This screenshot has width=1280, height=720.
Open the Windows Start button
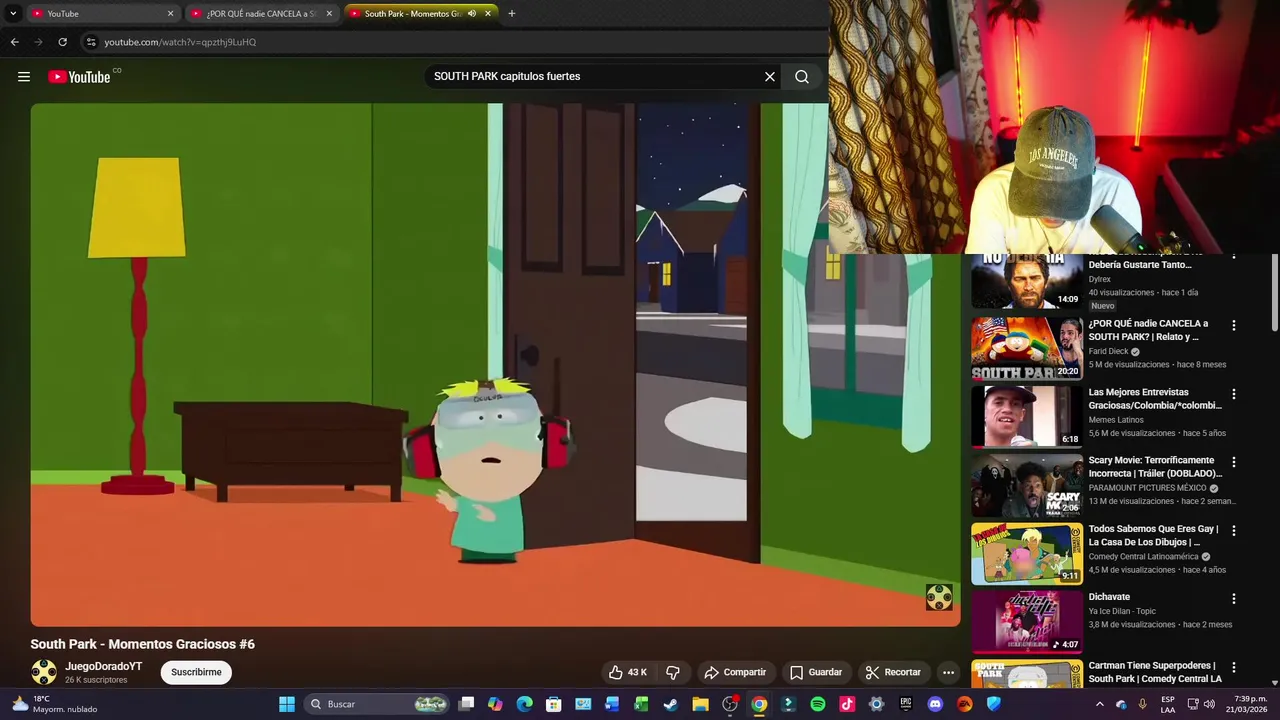click(287, 704)
